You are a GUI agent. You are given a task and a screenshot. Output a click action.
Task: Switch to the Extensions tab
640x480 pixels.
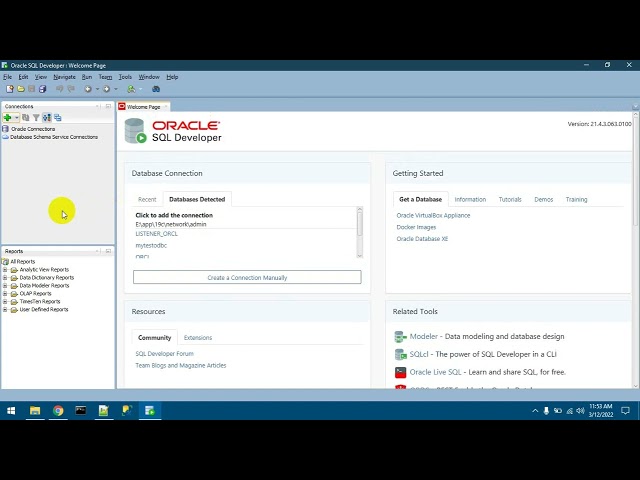pos(198,338)
